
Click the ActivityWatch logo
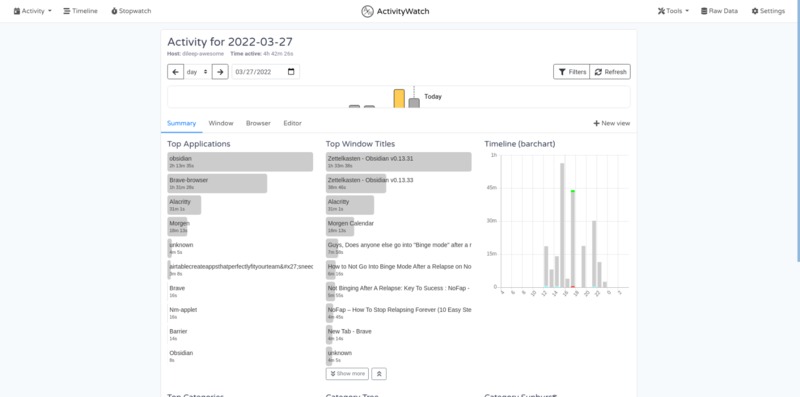367,11
